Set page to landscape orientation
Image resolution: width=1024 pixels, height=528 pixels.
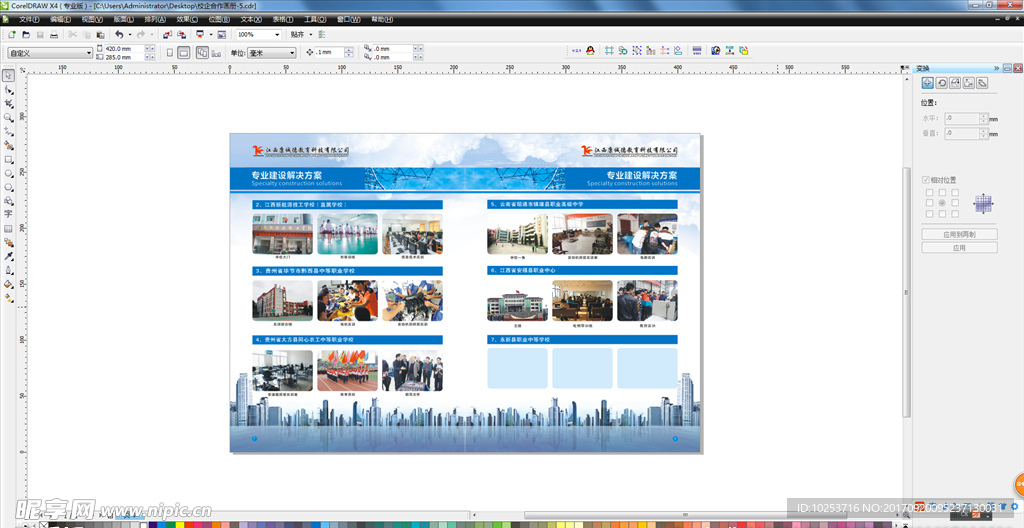pos(184,53)
